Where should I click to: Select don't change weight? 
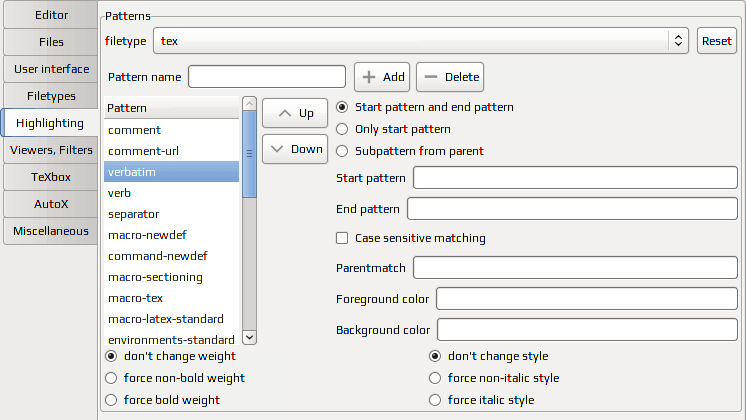tap(170, 356)
